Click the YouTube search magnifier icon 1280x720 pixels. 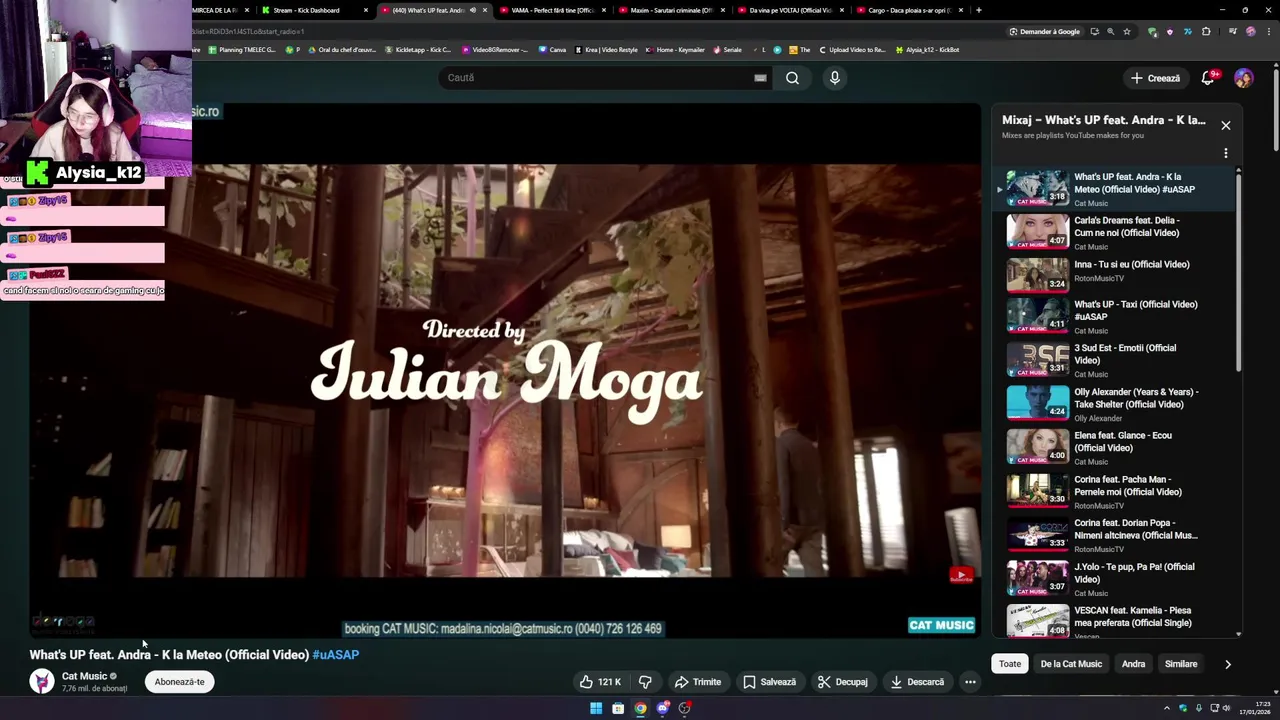(792, 78)
